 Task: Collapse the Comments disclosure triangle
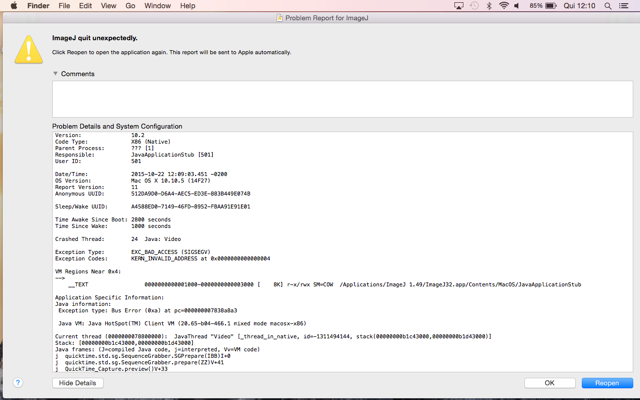[56, 74]
